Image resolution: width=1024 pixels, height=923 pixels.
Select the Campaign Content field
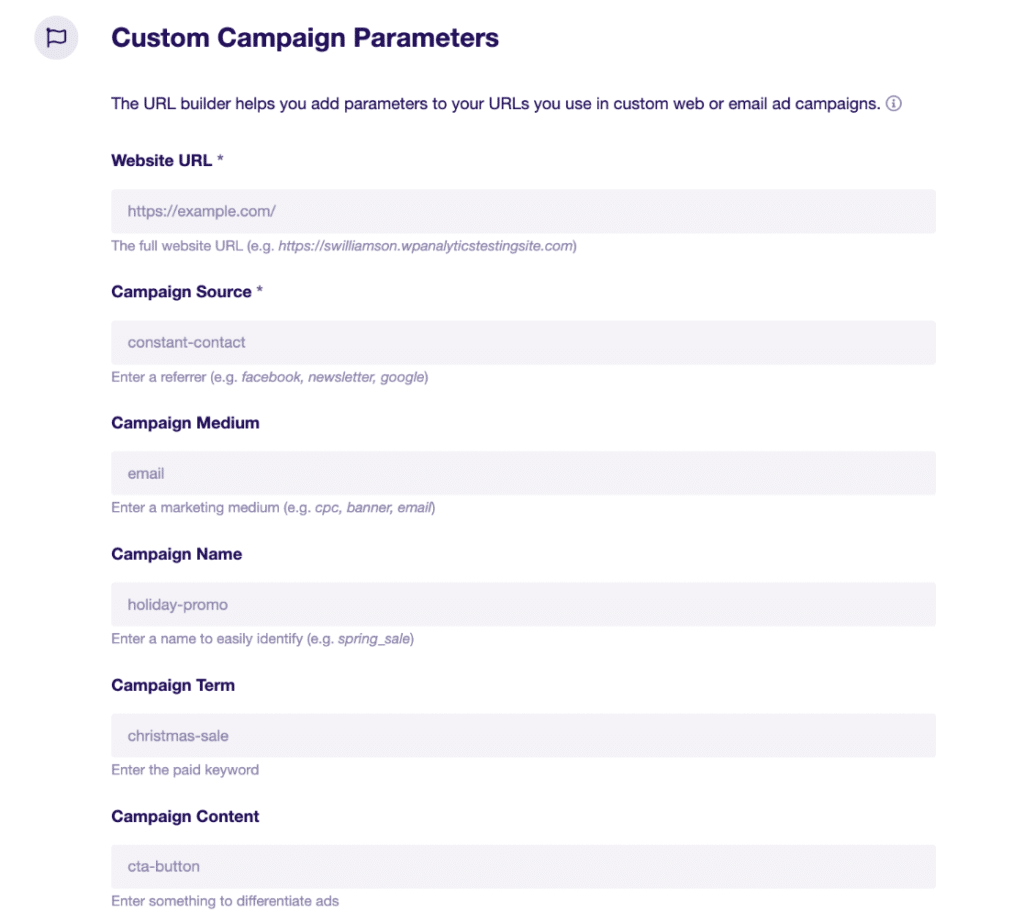pyautogui.click(x=523, y=866)
